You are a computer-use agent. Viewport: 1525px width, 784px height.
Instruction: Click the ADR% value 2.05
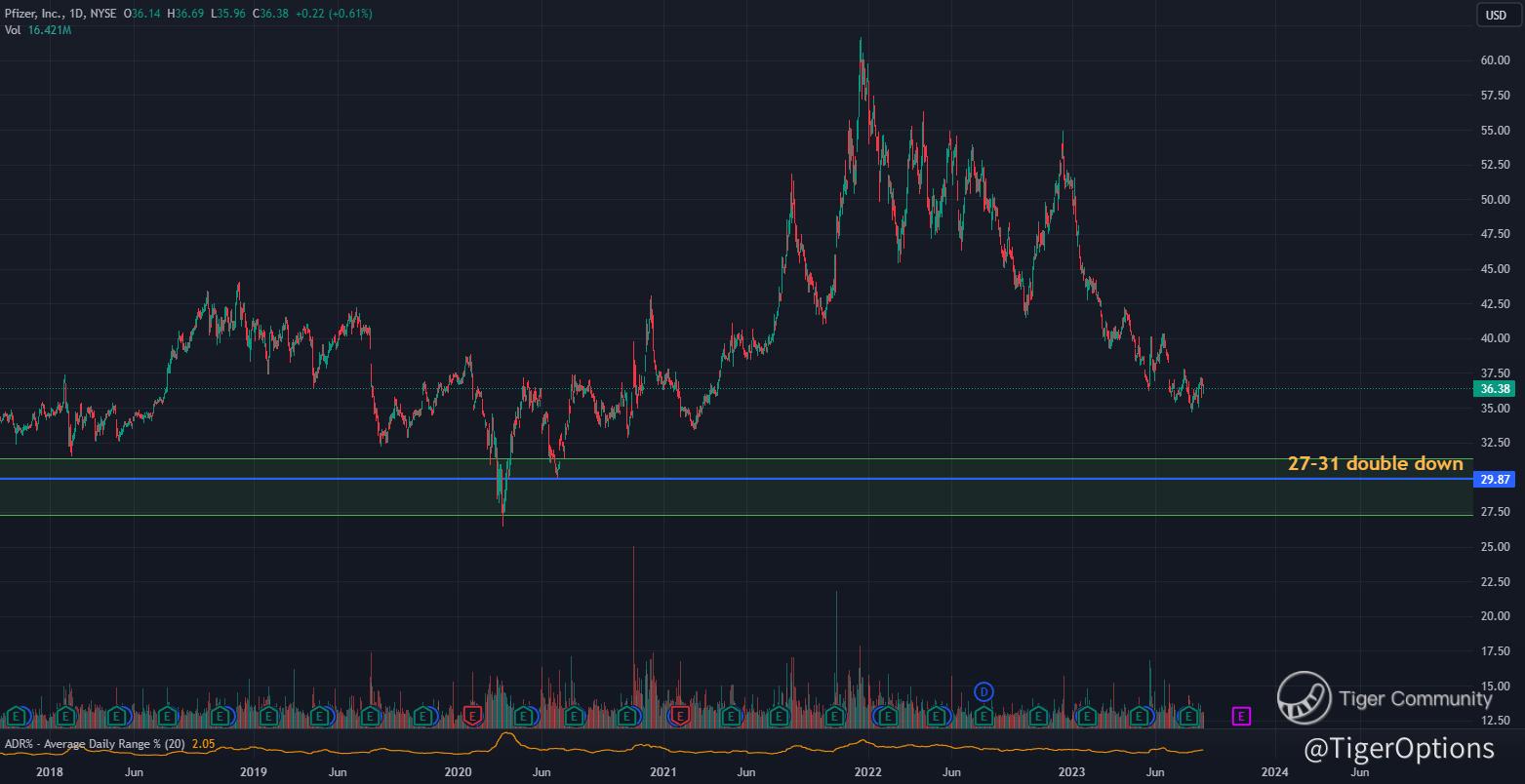tap(203, 744)
